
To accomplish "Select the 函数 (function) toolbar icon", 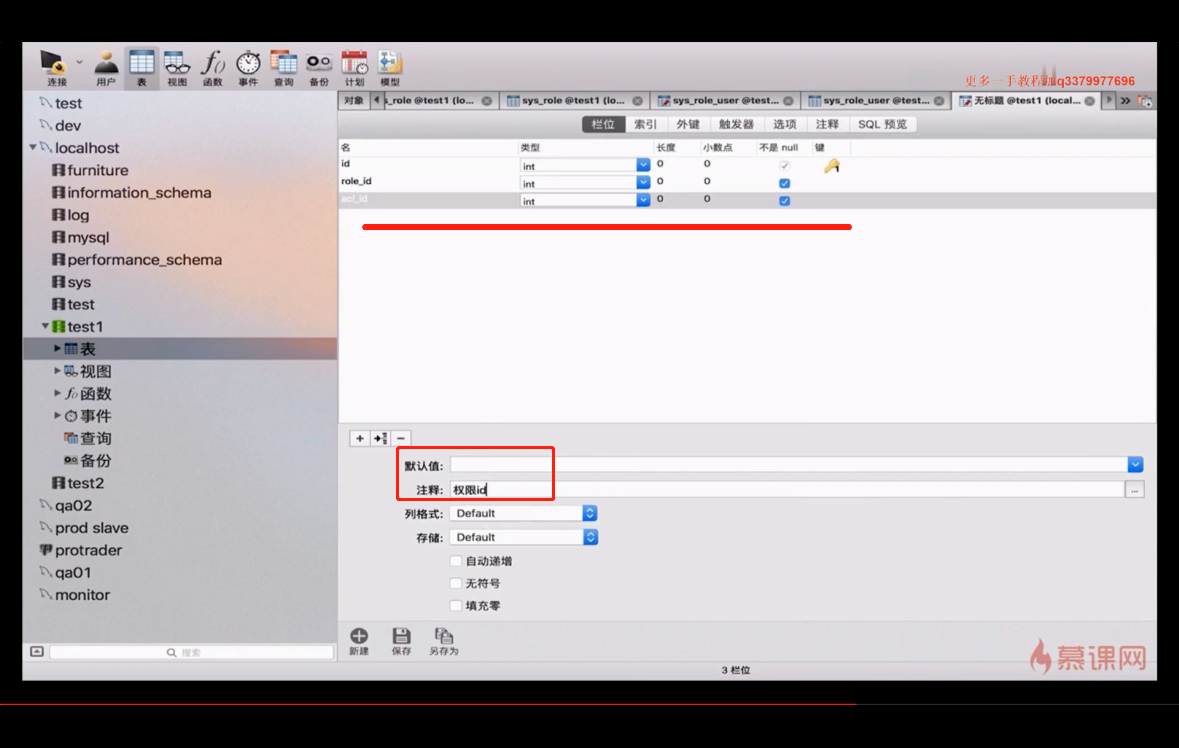I will [x=213, y=68].
